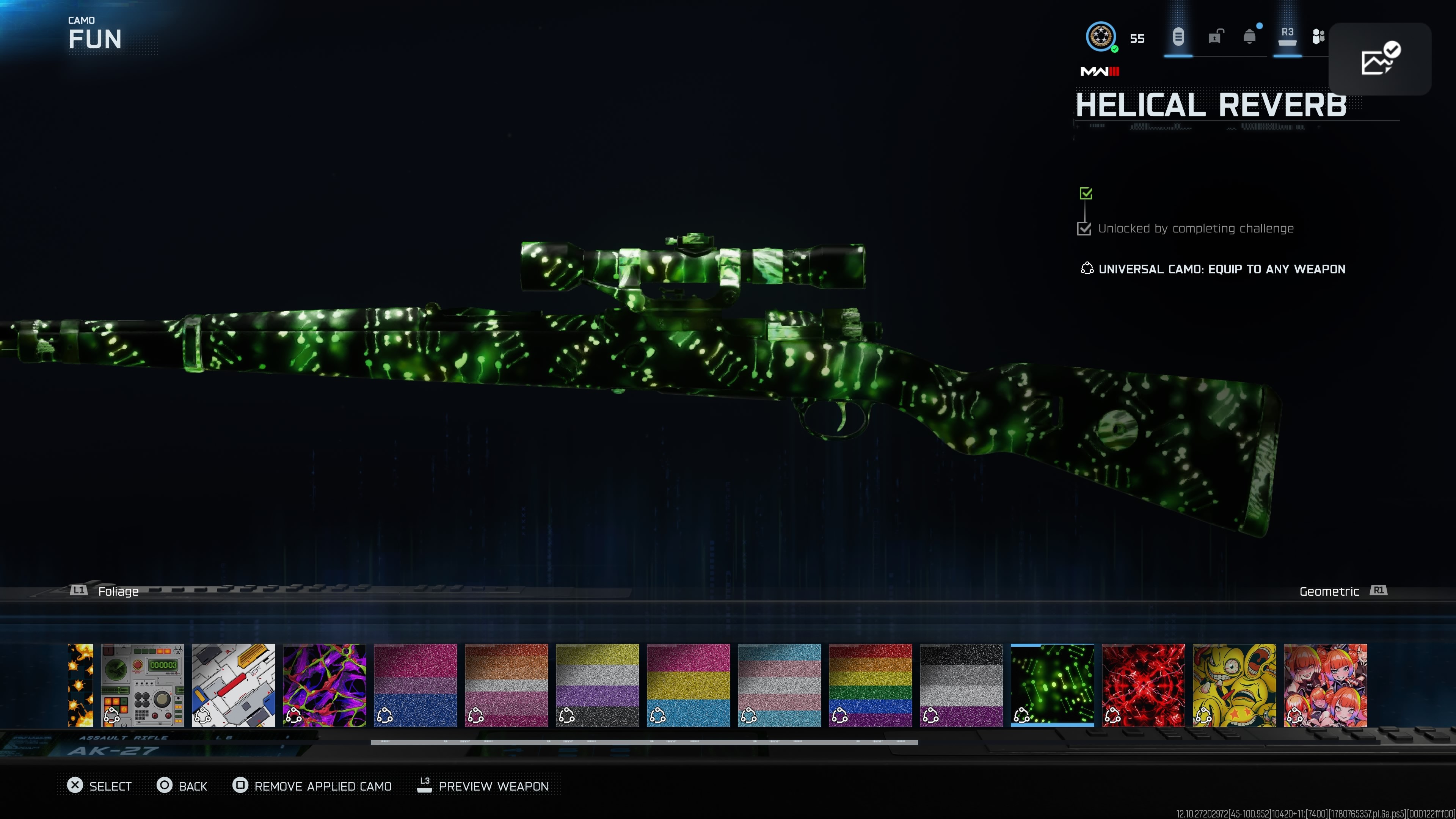Open the pill-shaped tokens icon in header
This screenshot has height=819, width=1456.
(x=1178, y=37)
